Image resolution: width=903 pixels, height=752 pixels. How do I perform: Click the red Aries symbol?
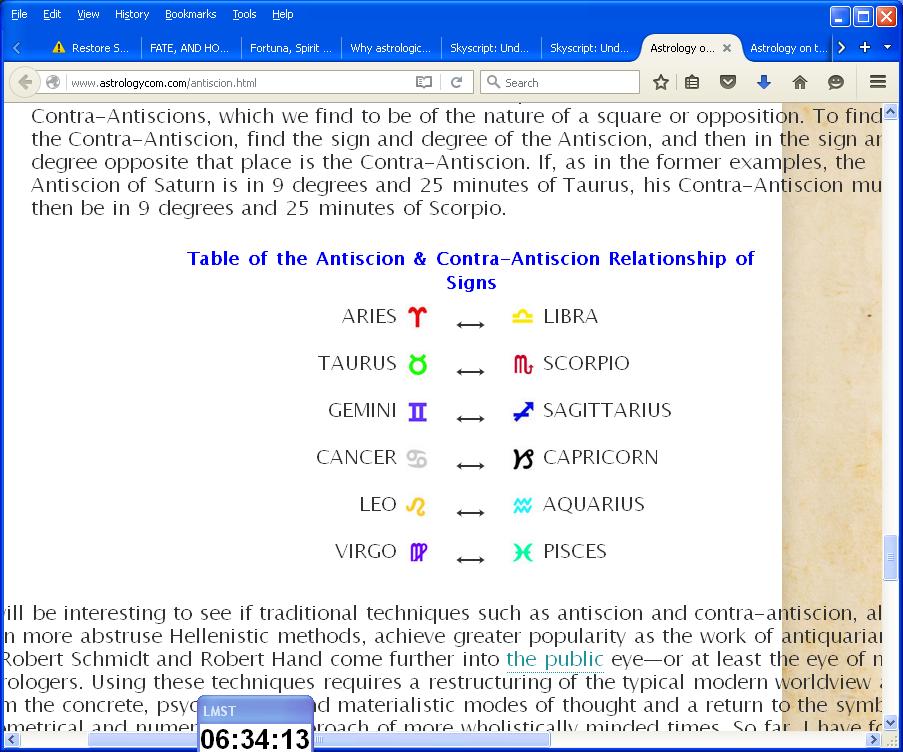click(418, 317)
